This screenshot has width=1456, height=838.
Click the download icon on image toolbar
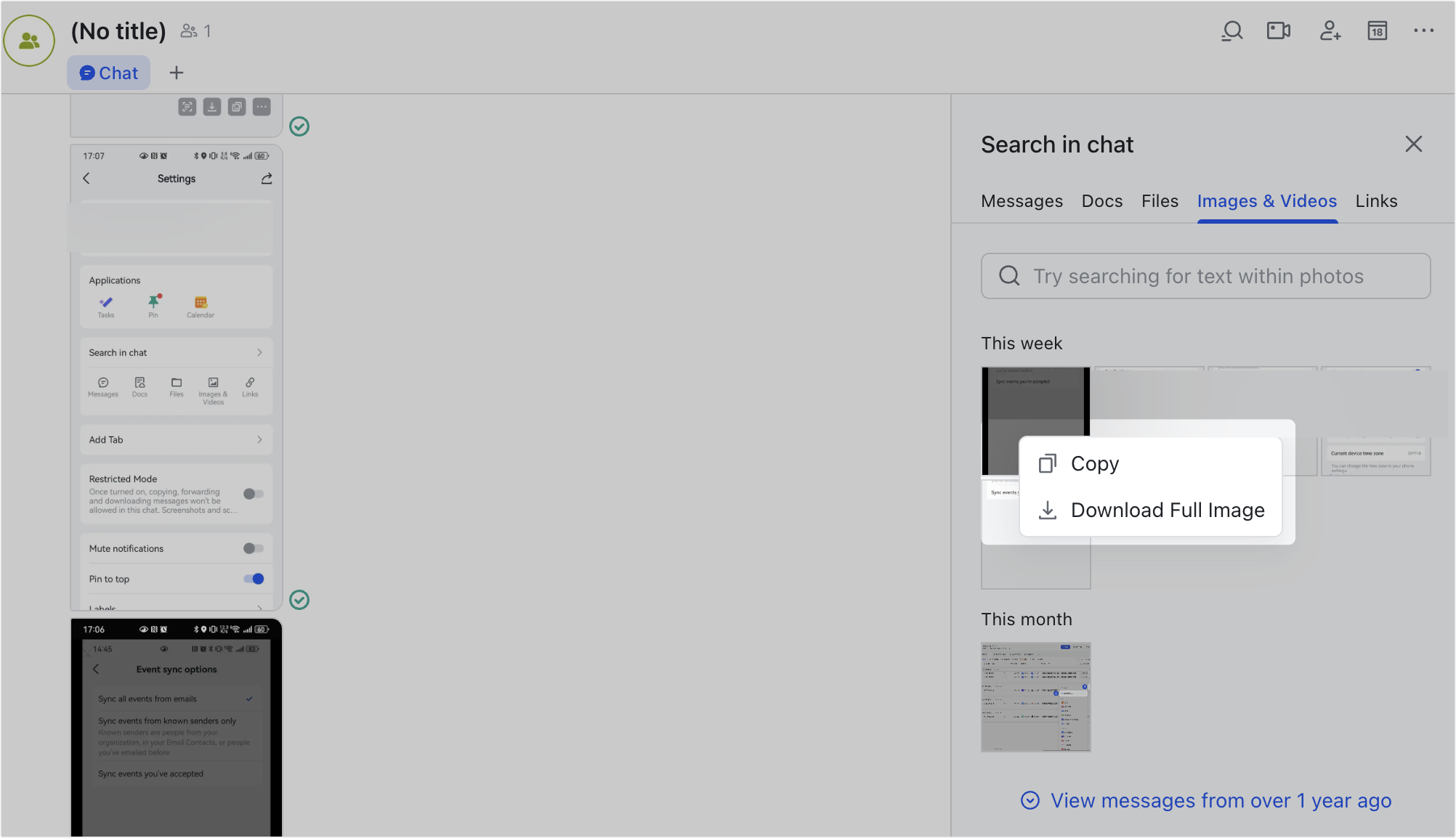pos(212,107)
